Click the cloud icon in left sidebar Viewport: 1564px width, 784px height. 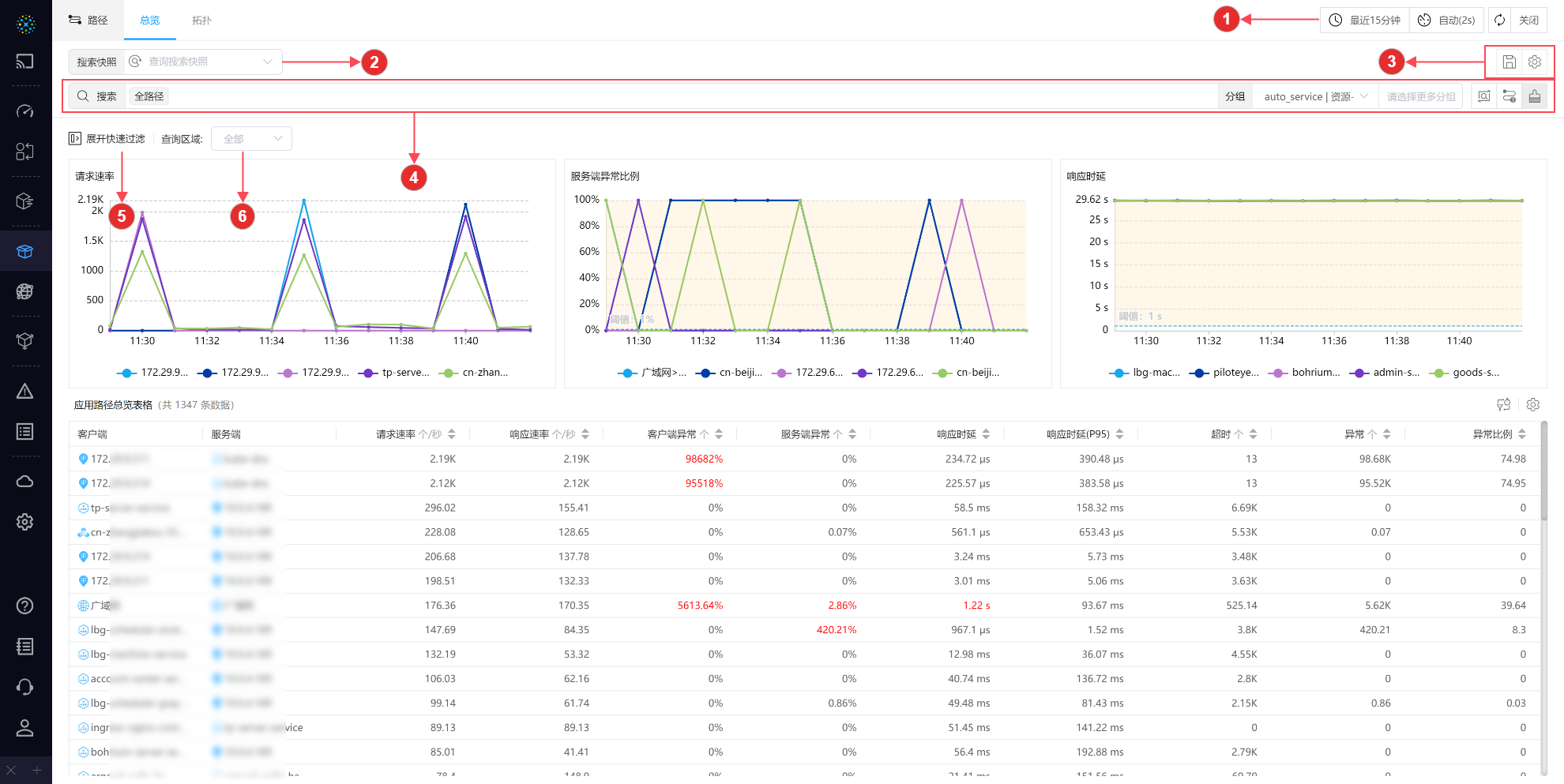[x=25, y=482]
